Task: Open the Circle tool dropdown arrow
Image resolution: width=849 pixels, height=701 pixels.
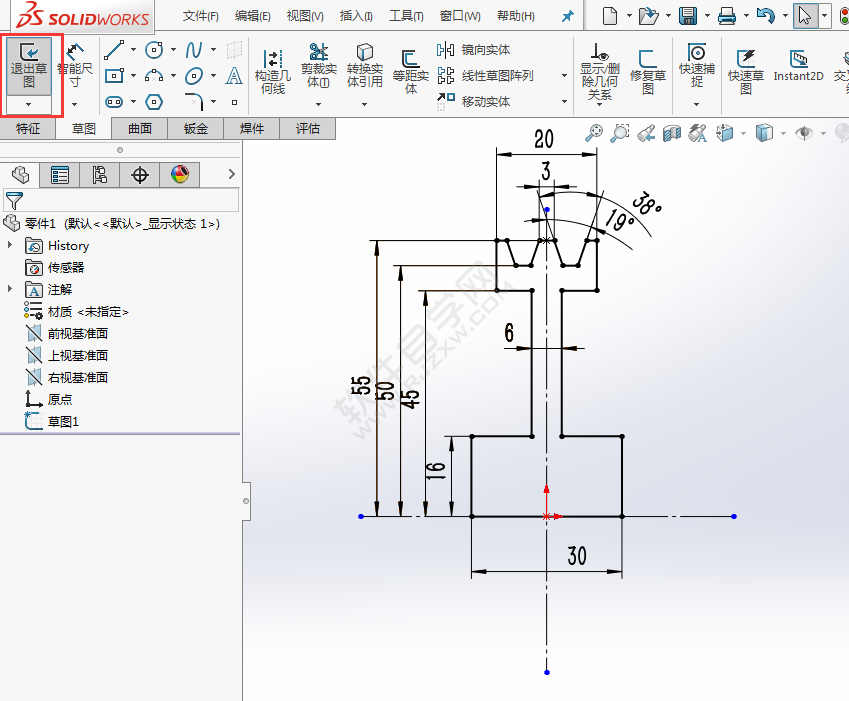Action: [173, 50]
